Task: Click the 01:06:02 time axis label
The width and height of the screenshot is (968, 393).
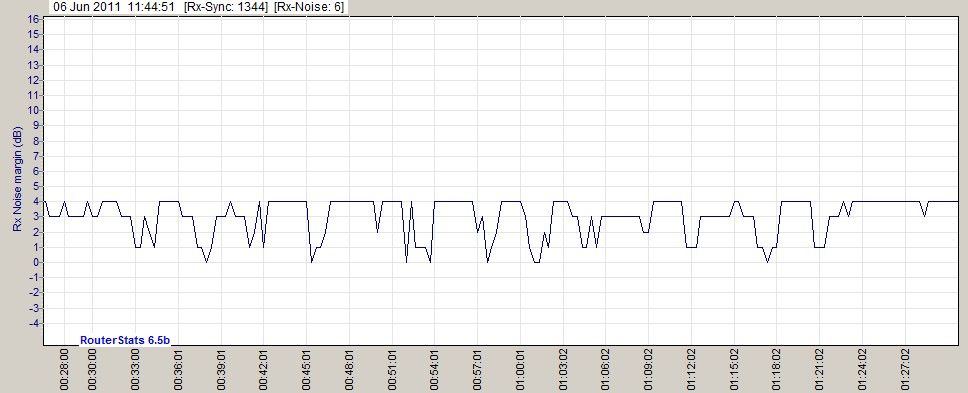Action: pyautogui.click(x=606, y=369)
